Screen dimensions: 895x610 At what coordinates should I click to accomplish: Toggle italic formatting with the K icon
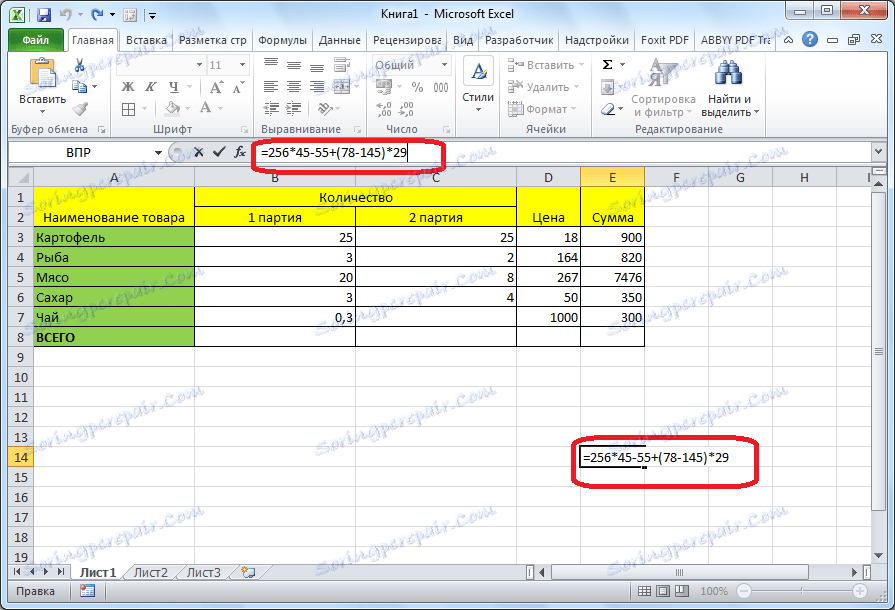pyautogui.click(x=149, y=87)
